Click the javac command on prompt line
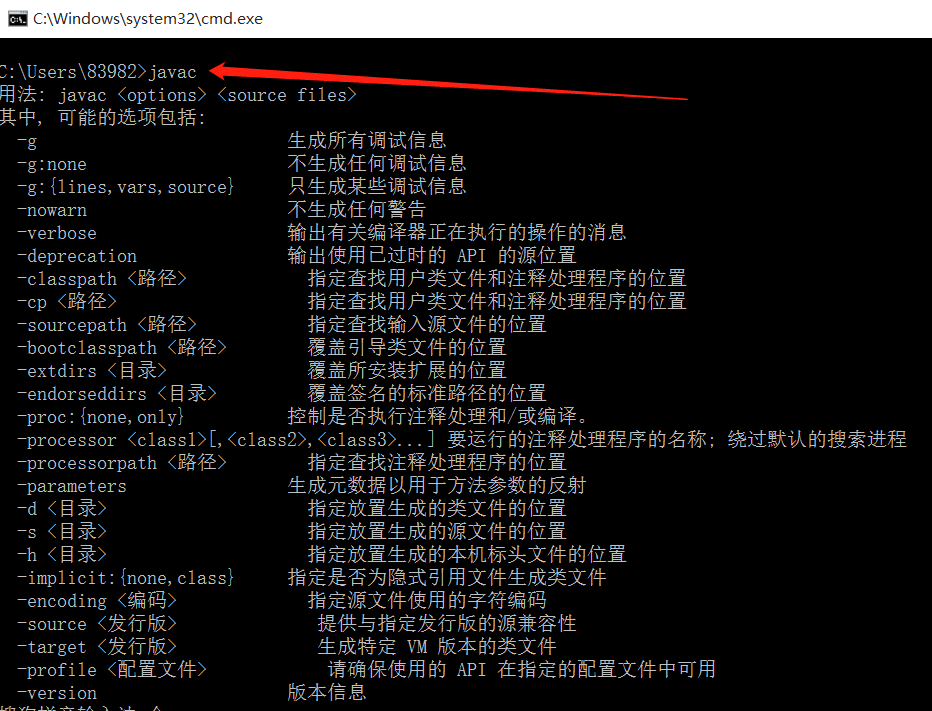The image size is (932, 711). point(172,72)
